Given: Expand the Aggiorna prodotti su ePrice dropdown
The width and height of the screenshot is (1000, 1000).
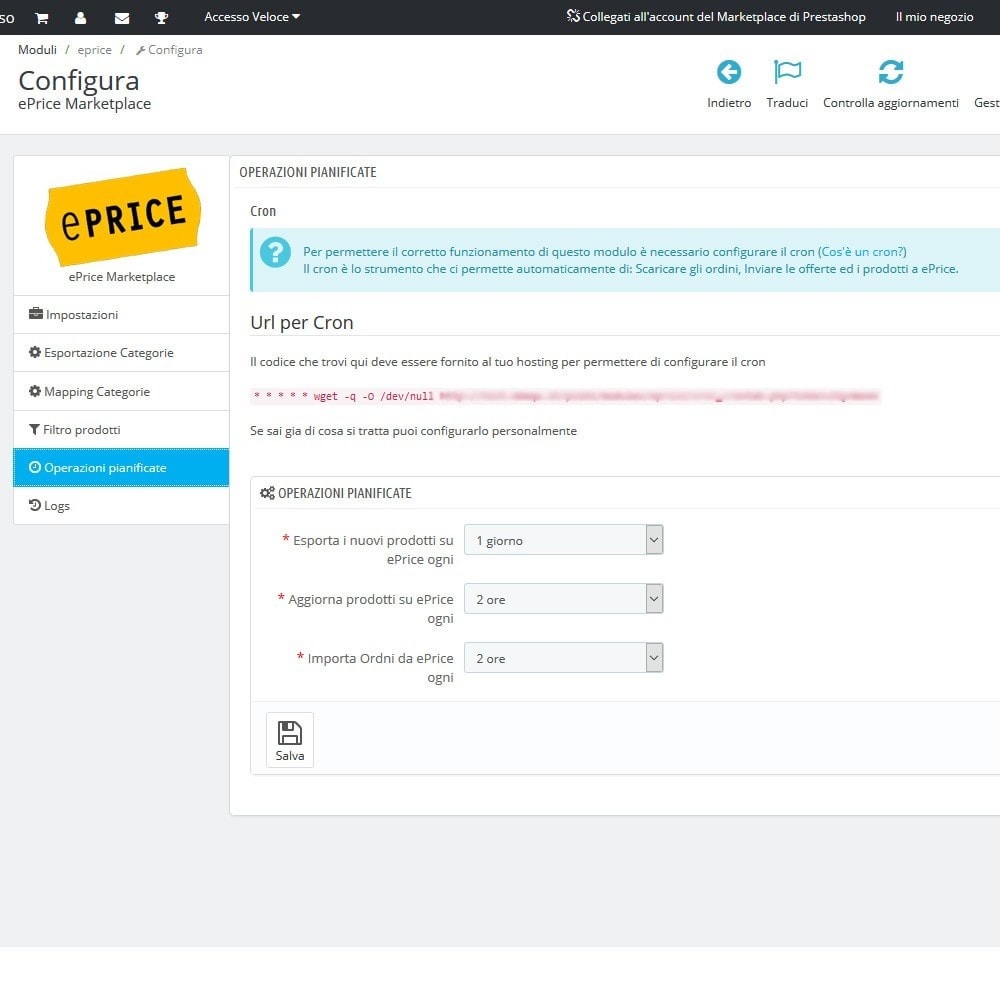Looking at the screenshot, I should point(564,599).
